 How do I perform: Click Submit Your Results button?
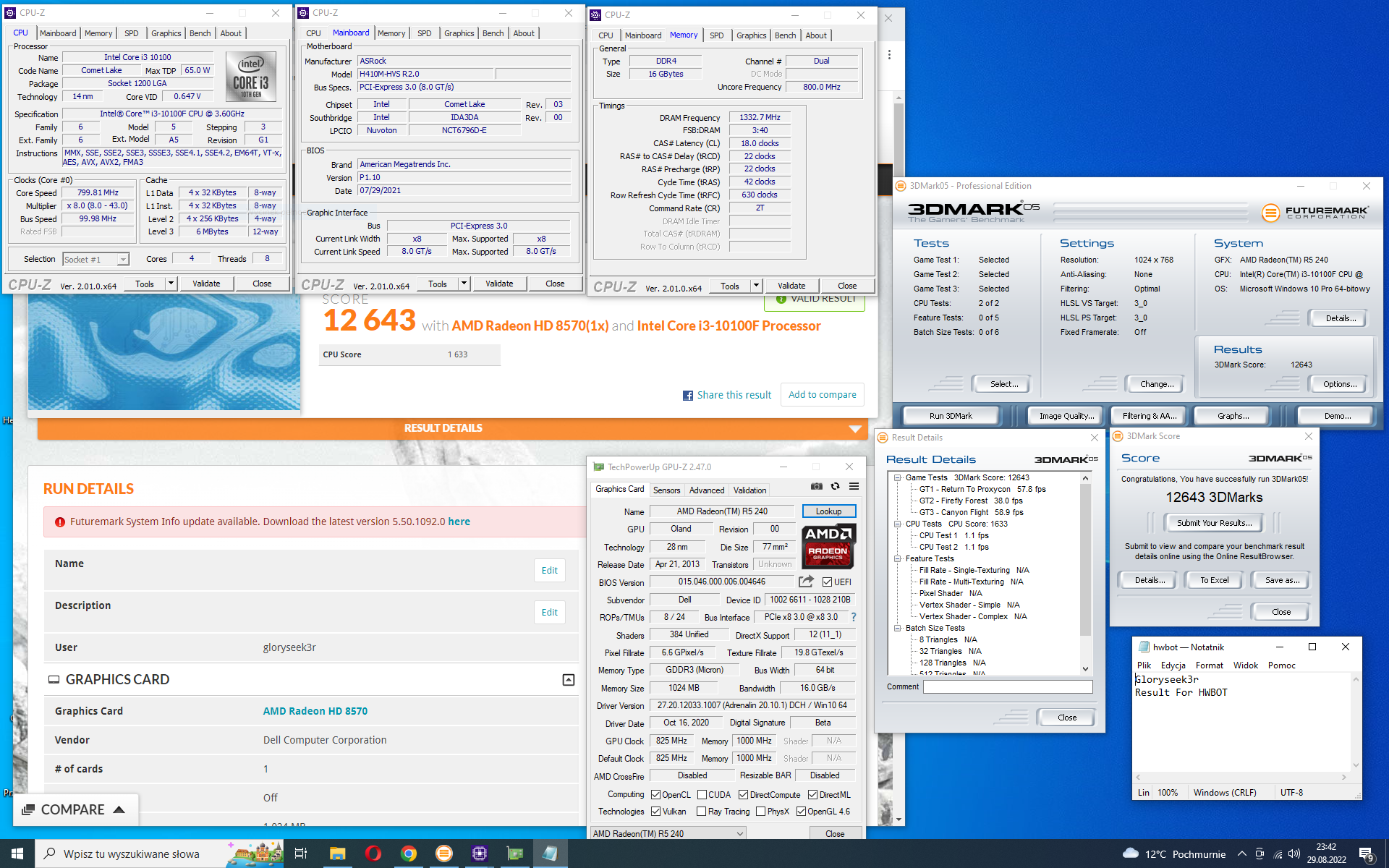click(1214, 523)
